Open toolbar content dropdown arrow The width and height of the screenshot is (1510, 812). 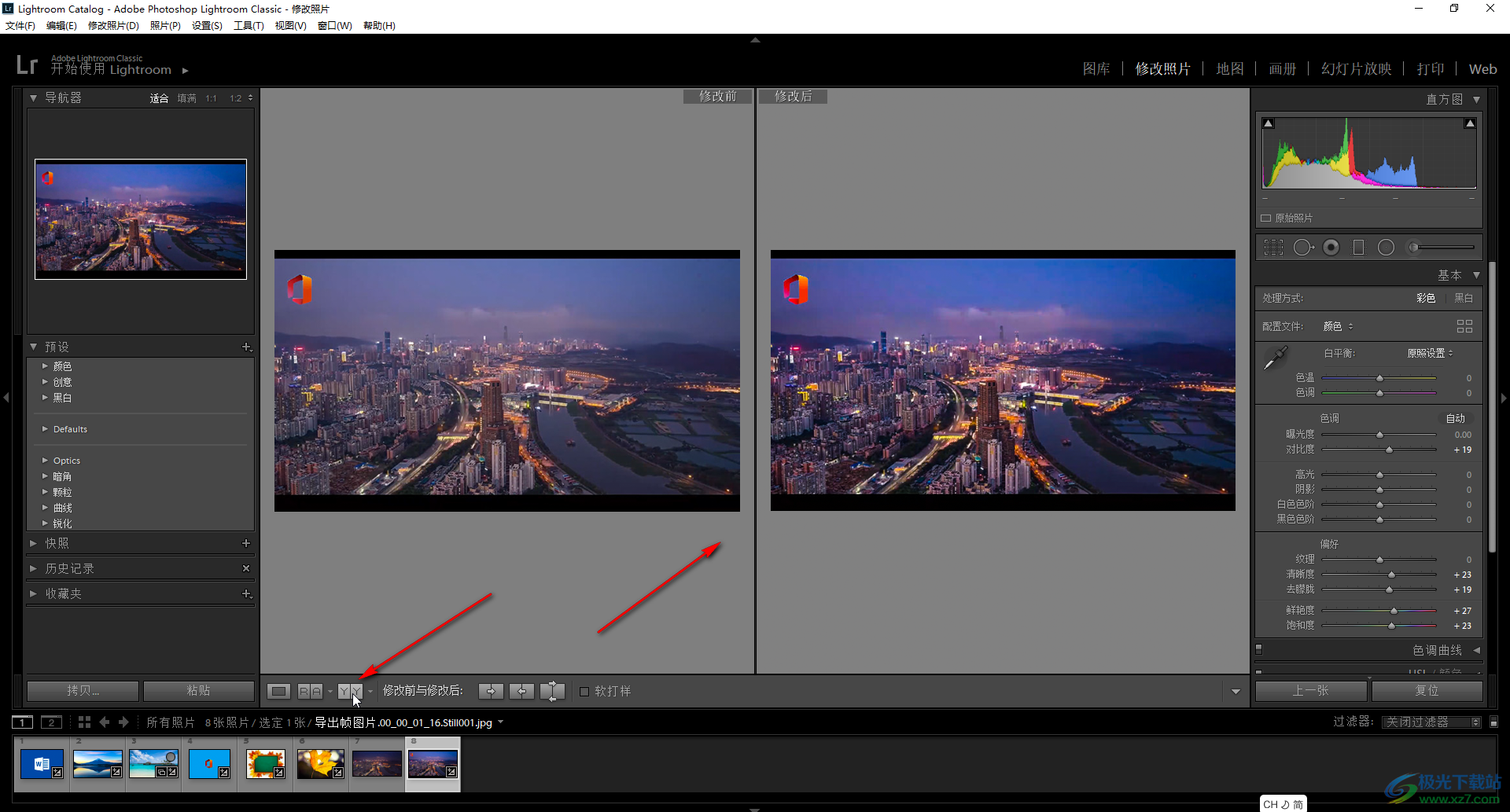tap(1236, 692)
